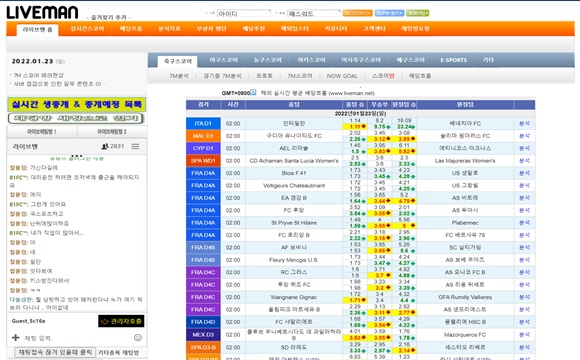Click the 아이디 login field

point(244,13)
